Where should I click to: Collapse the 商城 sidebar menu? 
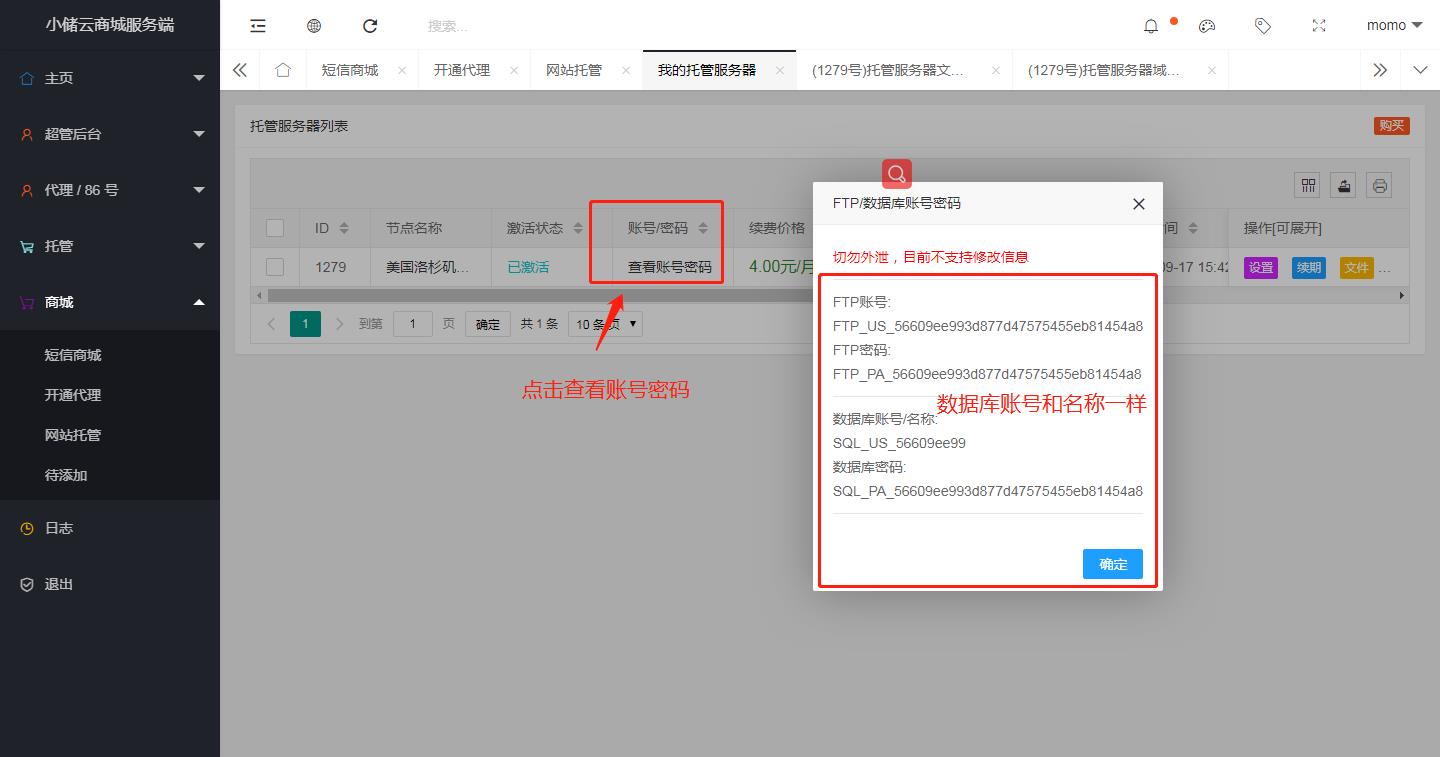[x=110, y=302]
